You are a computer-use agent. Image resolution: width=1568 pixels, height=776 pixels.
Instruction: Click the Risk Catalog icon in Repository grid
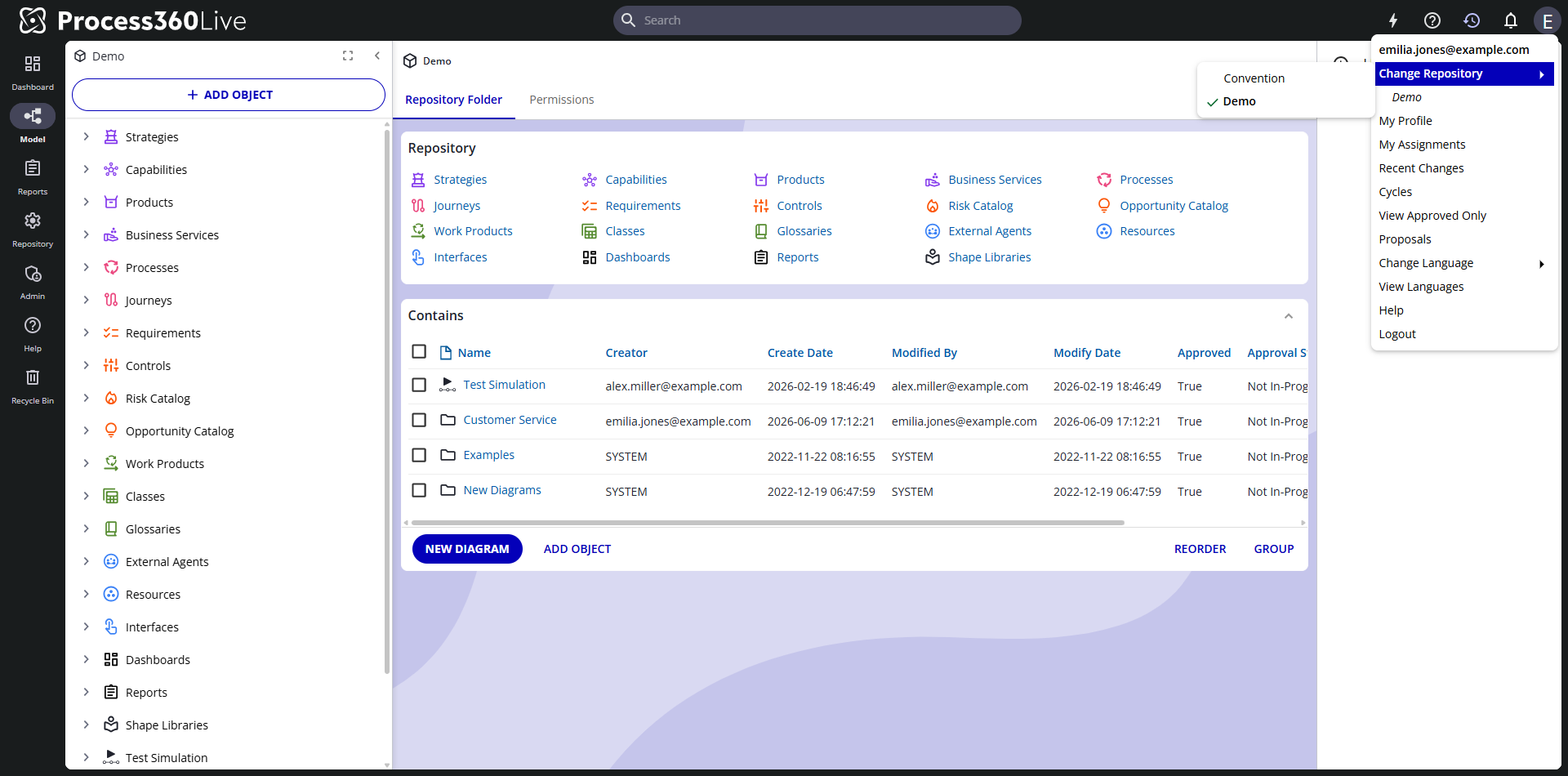click(933, 206)
